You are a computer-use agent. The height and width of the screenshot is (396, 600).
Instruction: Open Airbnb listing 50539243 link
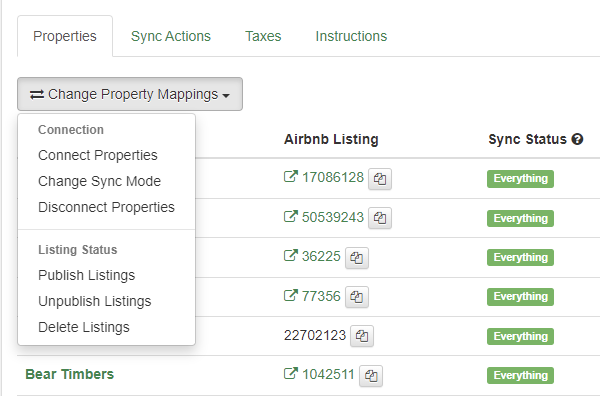pos(324,217)
